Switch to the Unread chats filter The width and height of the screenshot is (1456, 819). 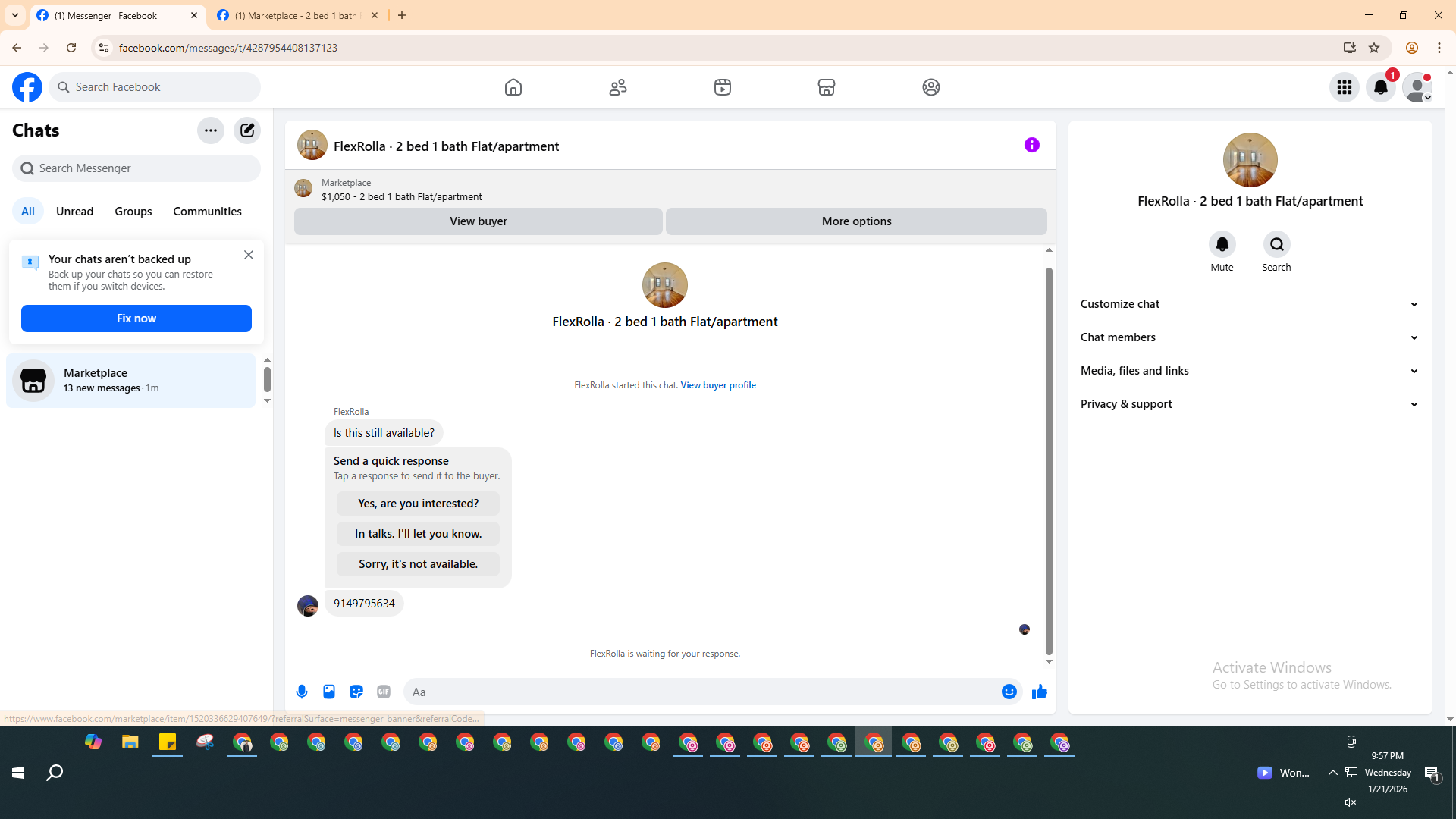pyautogui.click(x=74, y=212)
